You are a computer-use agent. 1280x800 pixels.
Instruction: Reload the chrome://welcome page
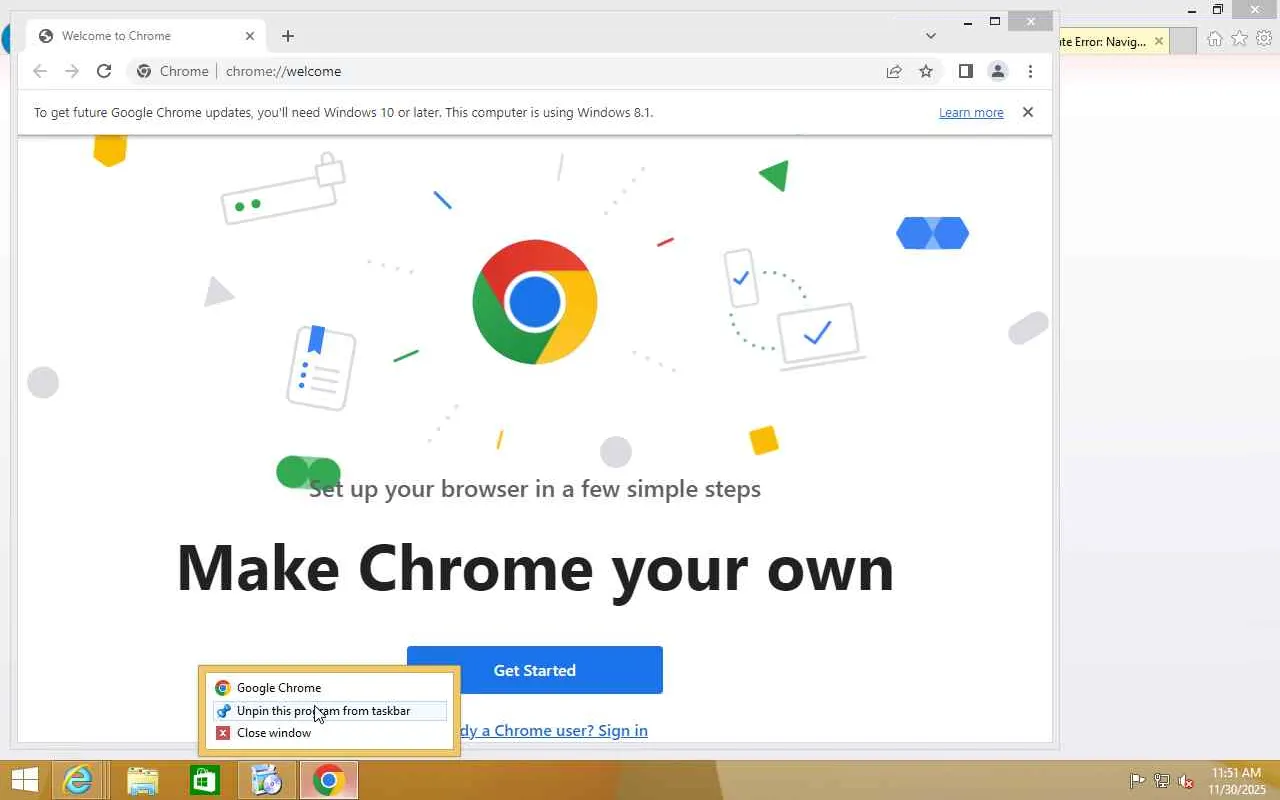(x=104, y=71)
